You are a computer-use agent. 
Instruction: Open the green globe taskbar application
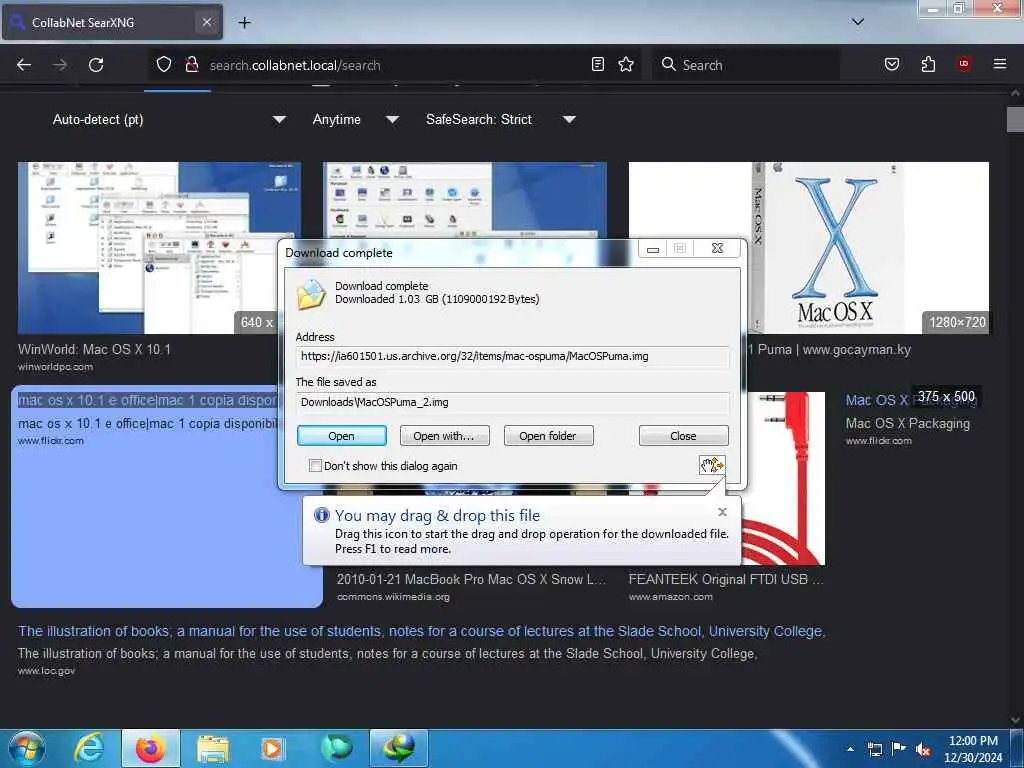(x=337, y=748)
